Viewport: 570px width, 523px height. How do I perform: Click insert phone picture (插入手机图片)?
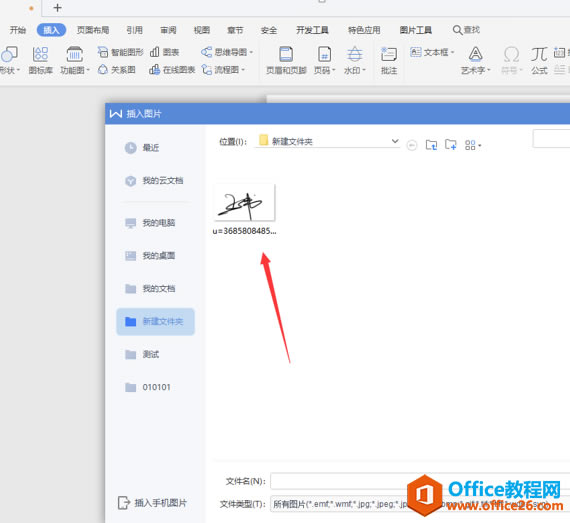(x=152, y=503)
